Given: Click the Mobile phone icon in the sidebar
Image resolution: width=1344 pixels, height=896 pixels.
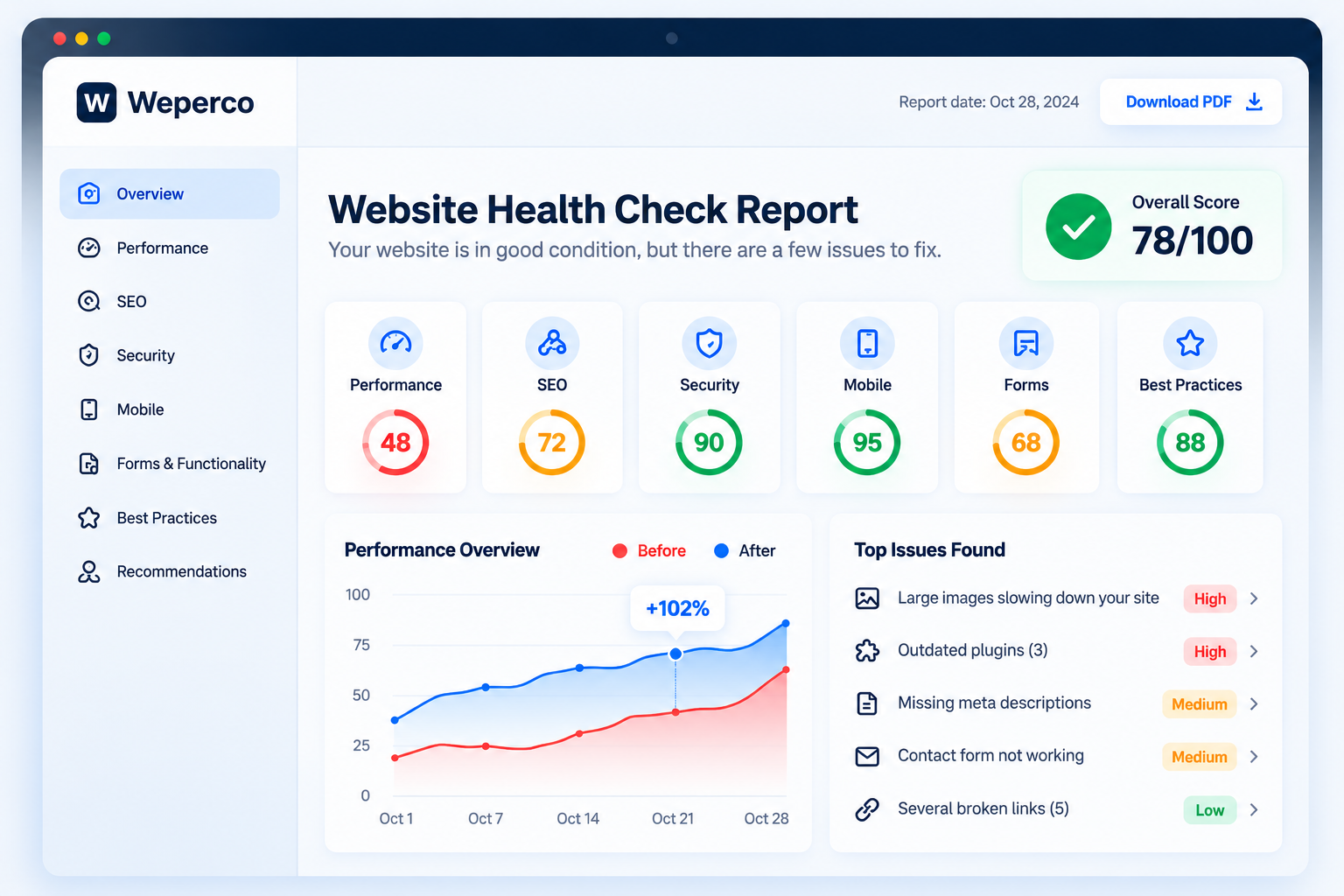Looking at the screenshot, I should pos(89,409).
